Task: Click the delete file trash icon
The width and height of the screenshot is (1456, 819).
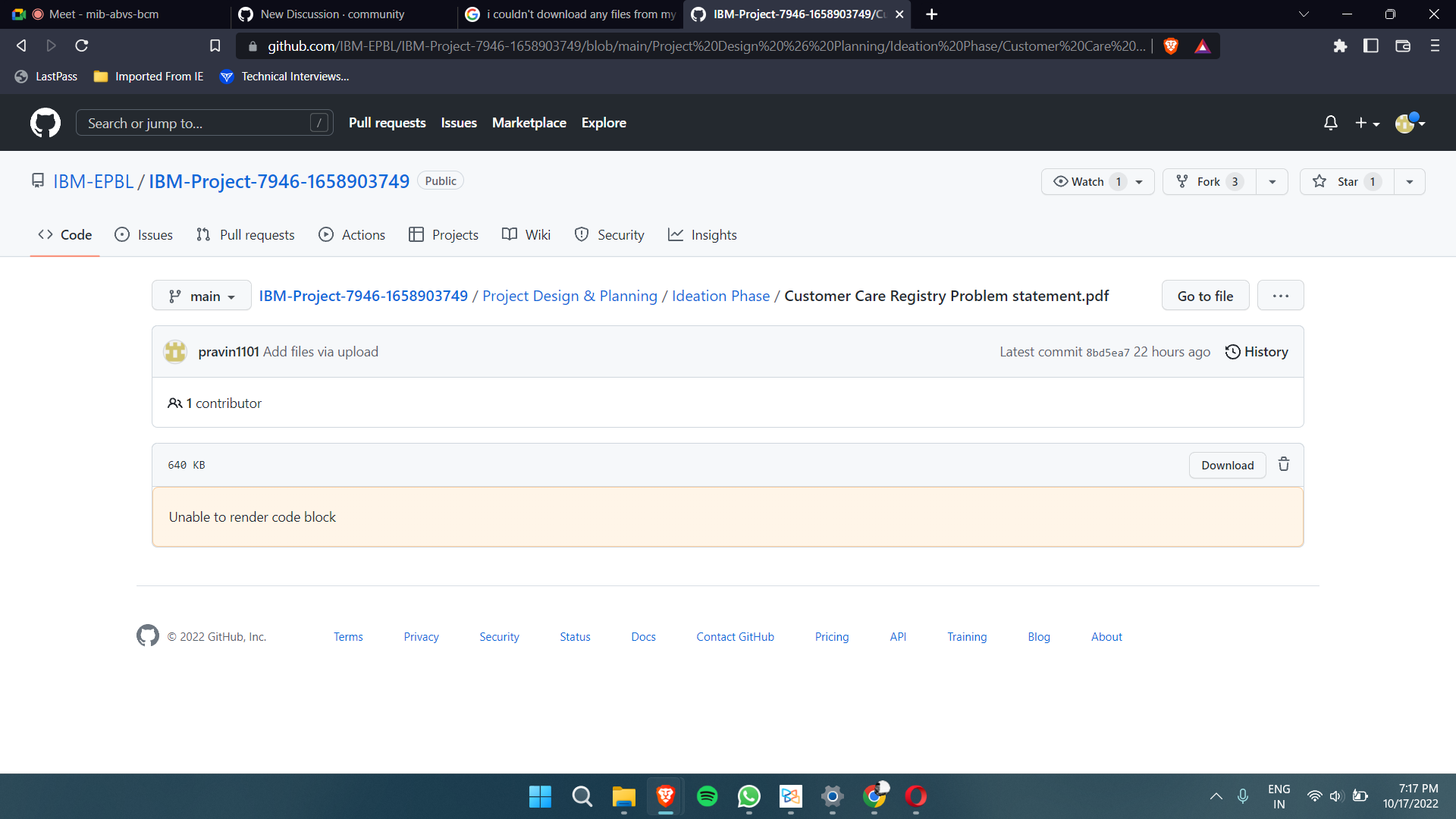Action: pyautogui.click(x=1284, y=464)
